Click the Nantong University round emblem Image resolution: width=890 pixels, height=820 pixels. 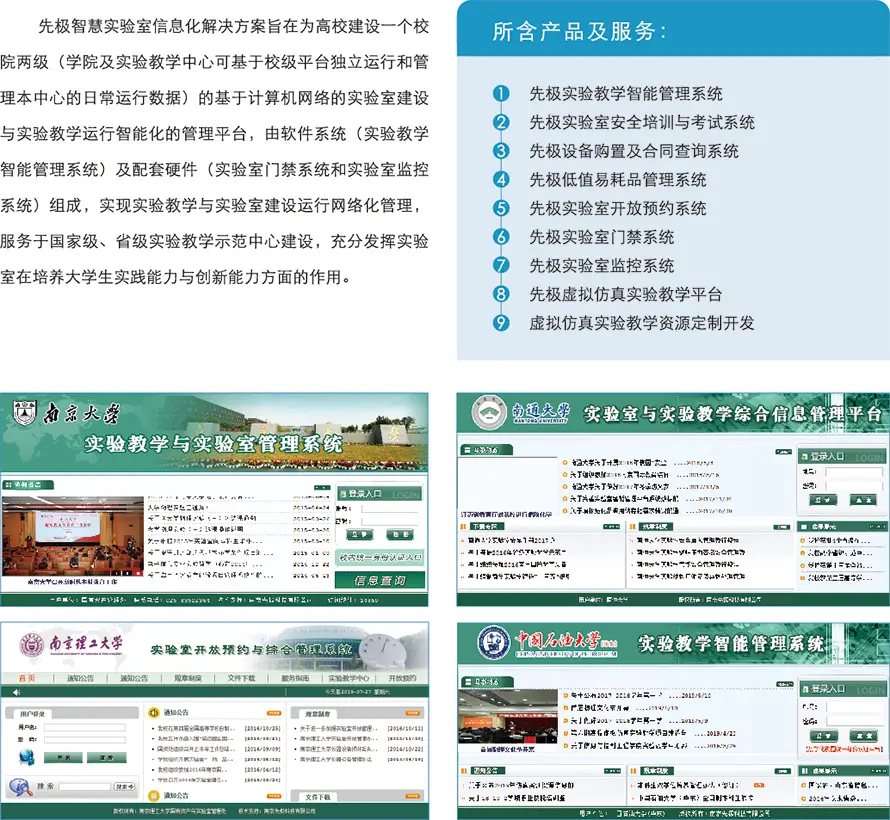[x=489, y=413]
